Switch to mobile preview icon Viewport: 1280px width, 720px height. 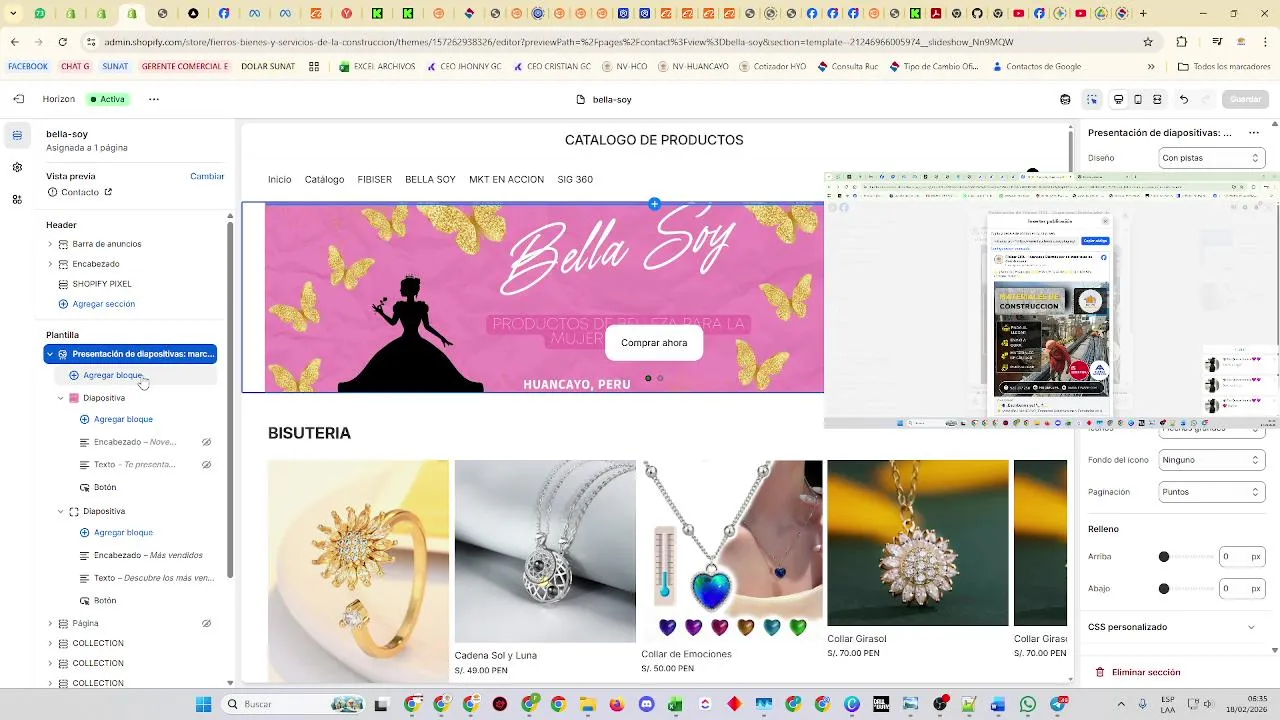(1138, 99)
